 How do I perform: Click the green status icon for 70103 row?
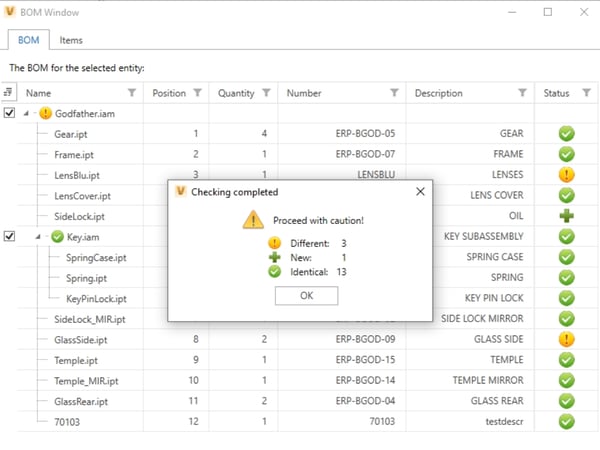(566, 422)
